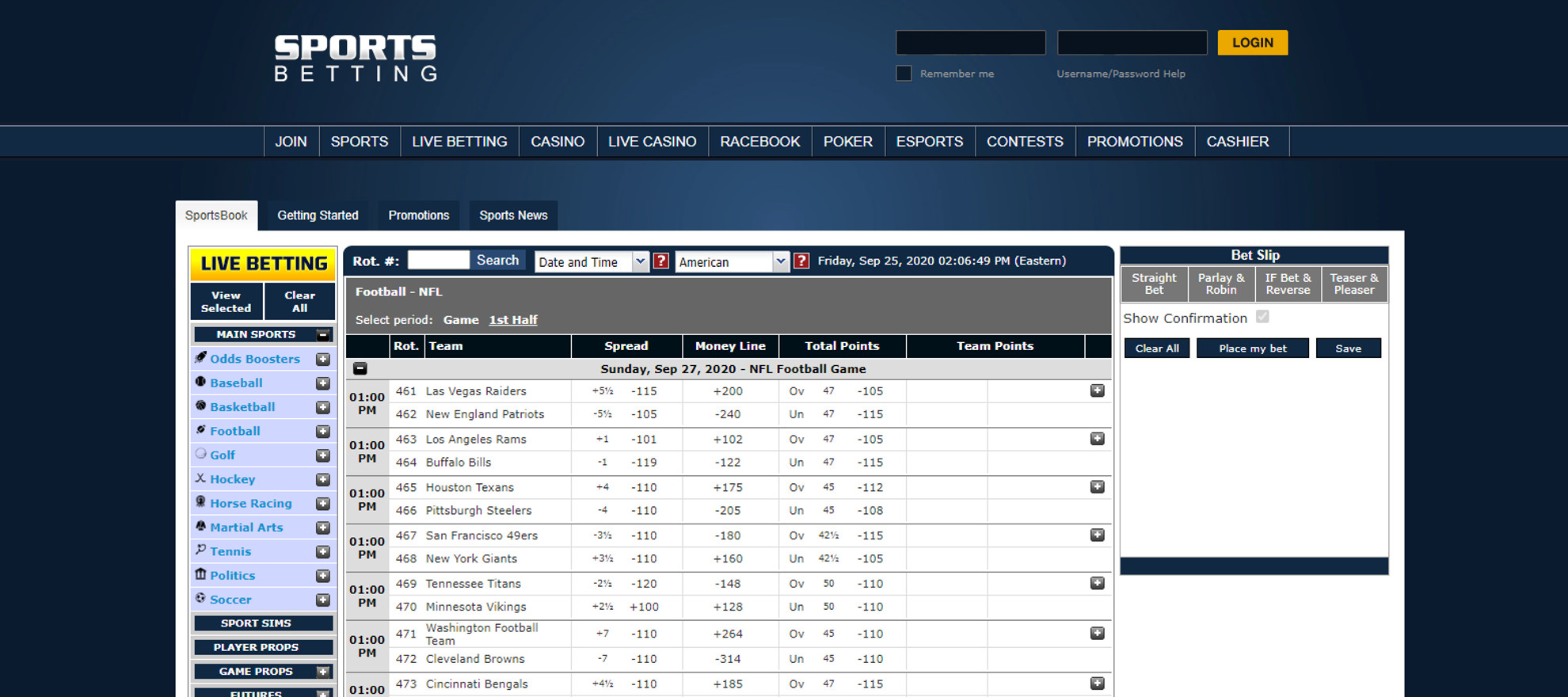Open the American odds format dropdown
1568x697 pixels.
(733, 261)
